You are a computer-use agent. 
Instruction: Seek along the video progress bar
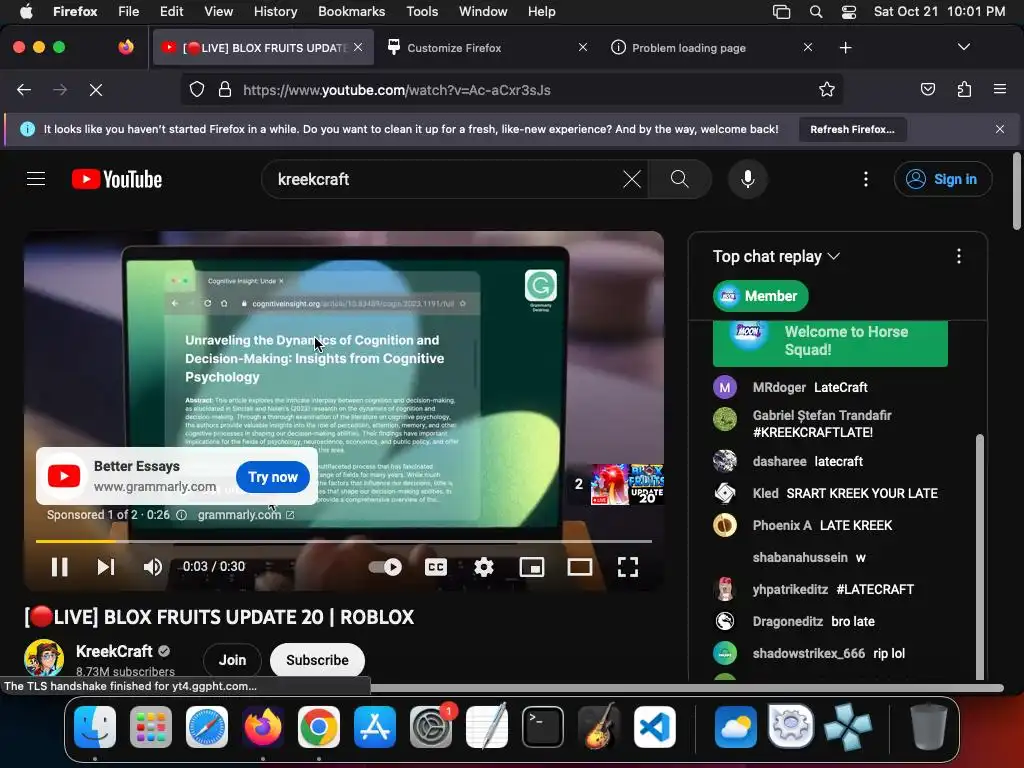click(x=344, y=541)
